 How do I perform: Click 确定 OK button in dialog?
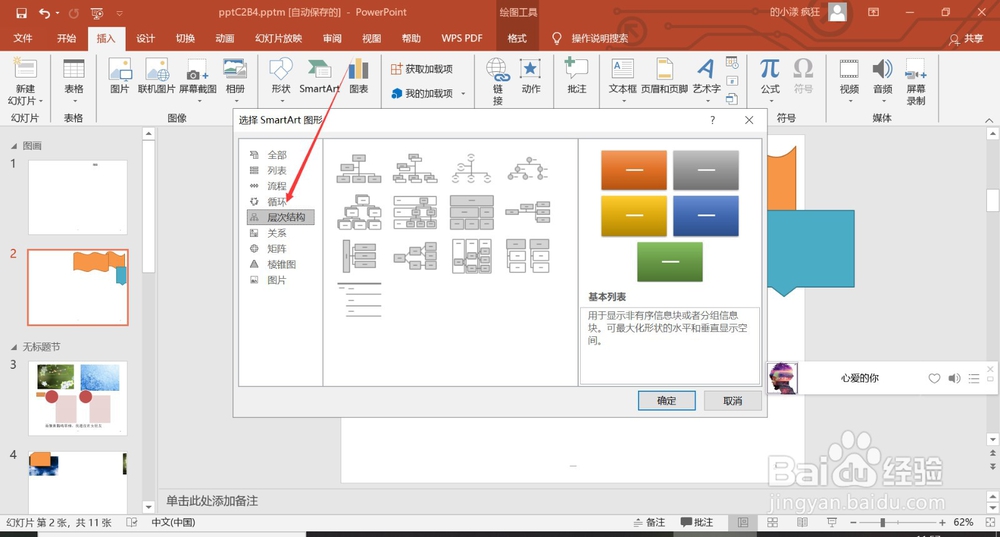click(x=666, y=401)
